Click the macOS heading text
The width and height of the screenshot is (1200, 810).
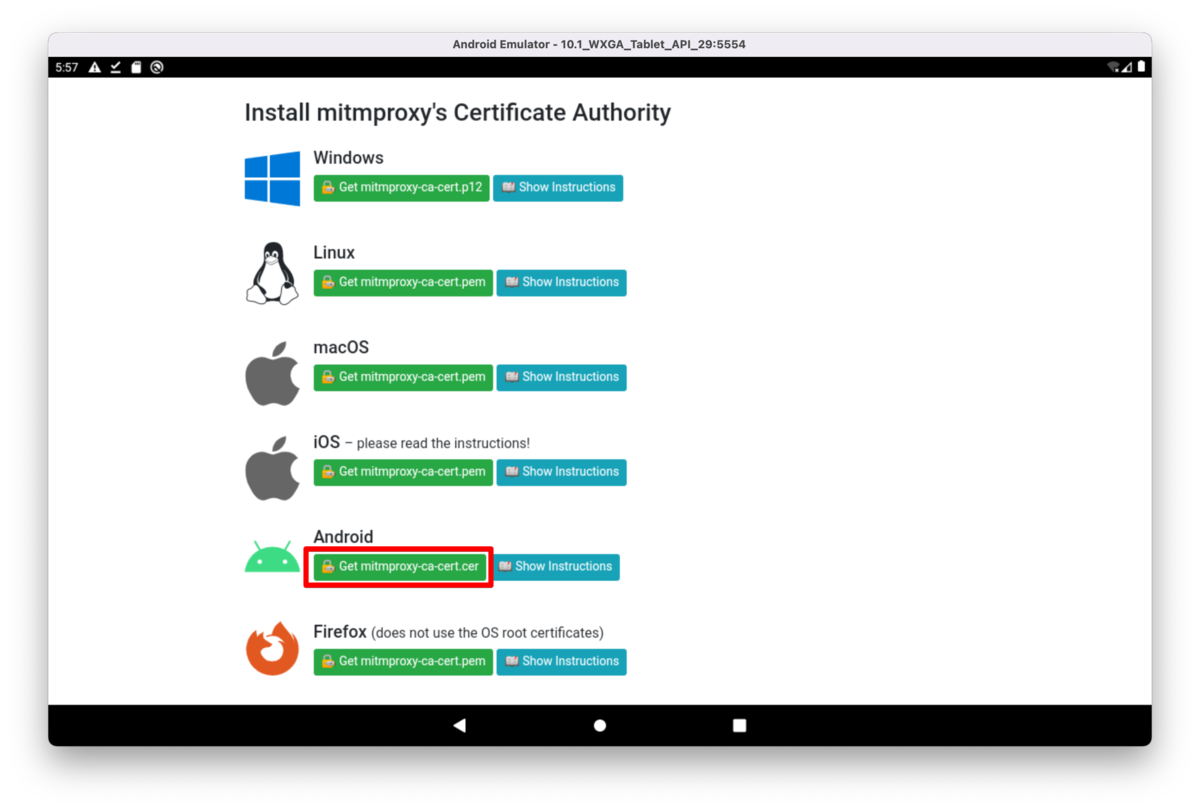point(341,348)
